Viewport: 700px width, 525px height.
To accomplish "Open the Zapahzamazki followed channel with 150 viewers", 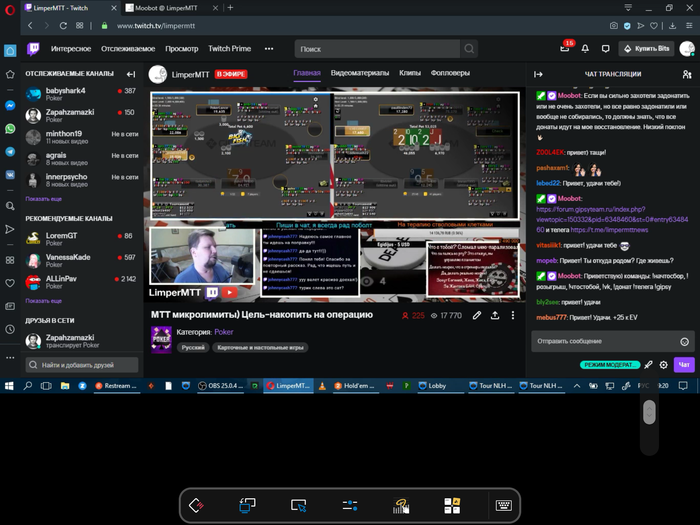I will point(81,115).
